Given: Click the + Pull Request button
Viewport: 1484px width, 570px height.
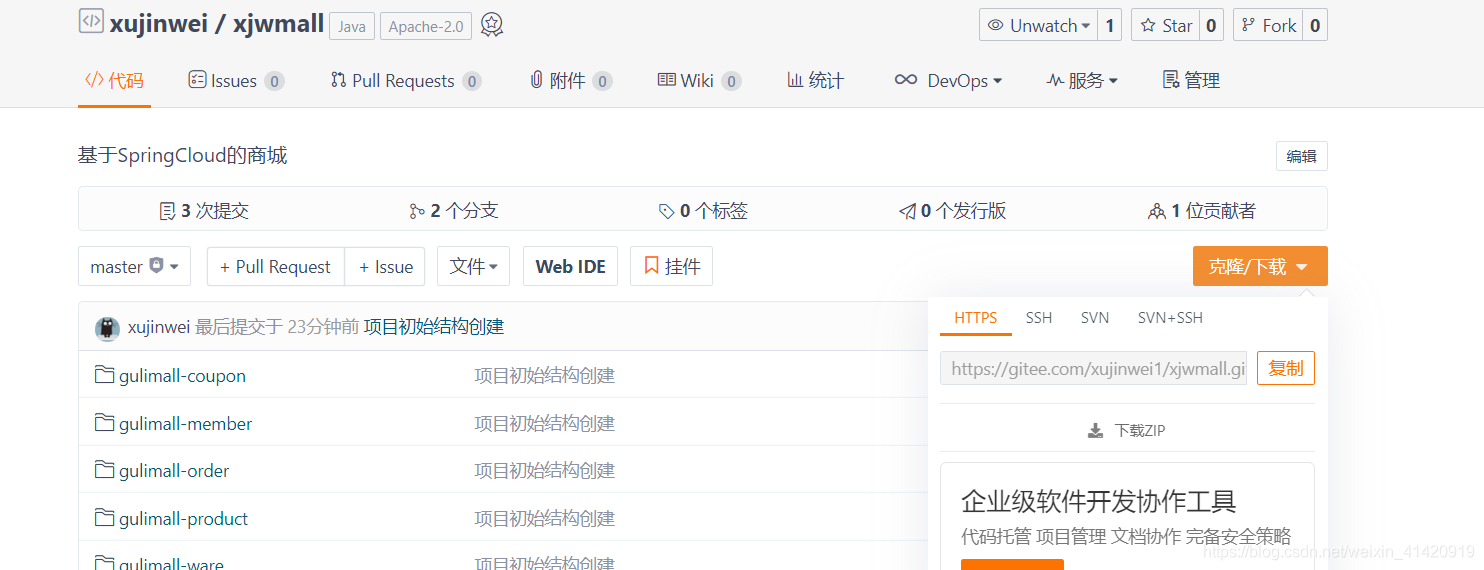Looking at the screenshot, I should [x=276, y=267].
